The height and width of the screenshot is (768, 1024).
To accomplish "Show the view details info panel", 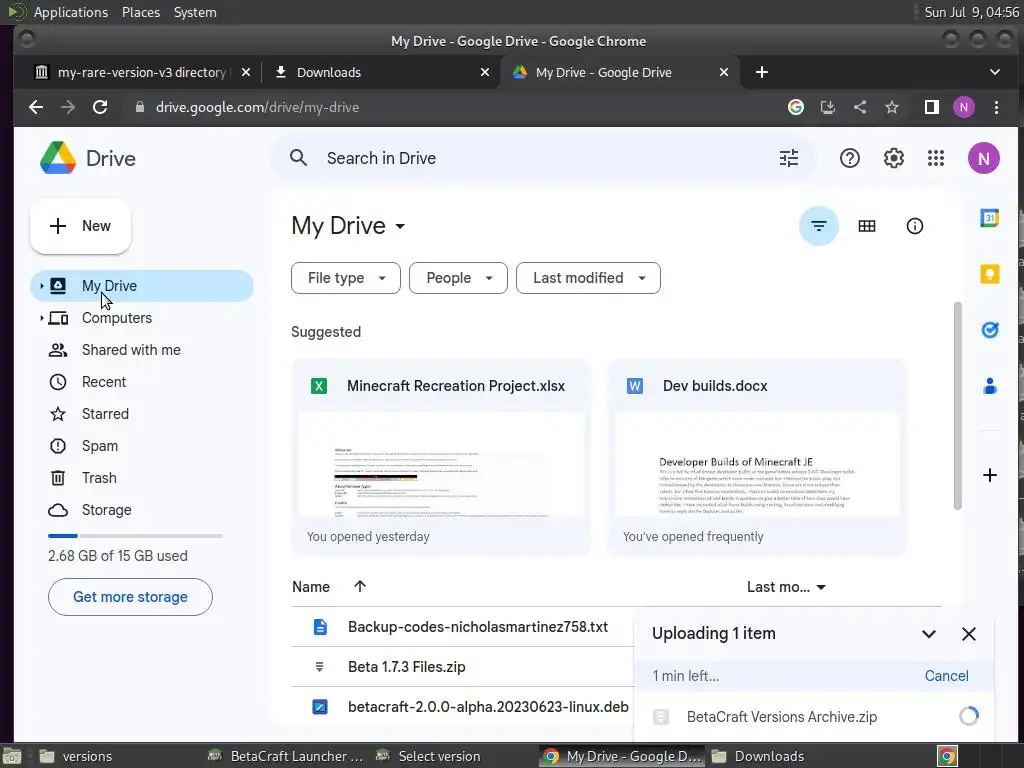I will pos(914,226).
